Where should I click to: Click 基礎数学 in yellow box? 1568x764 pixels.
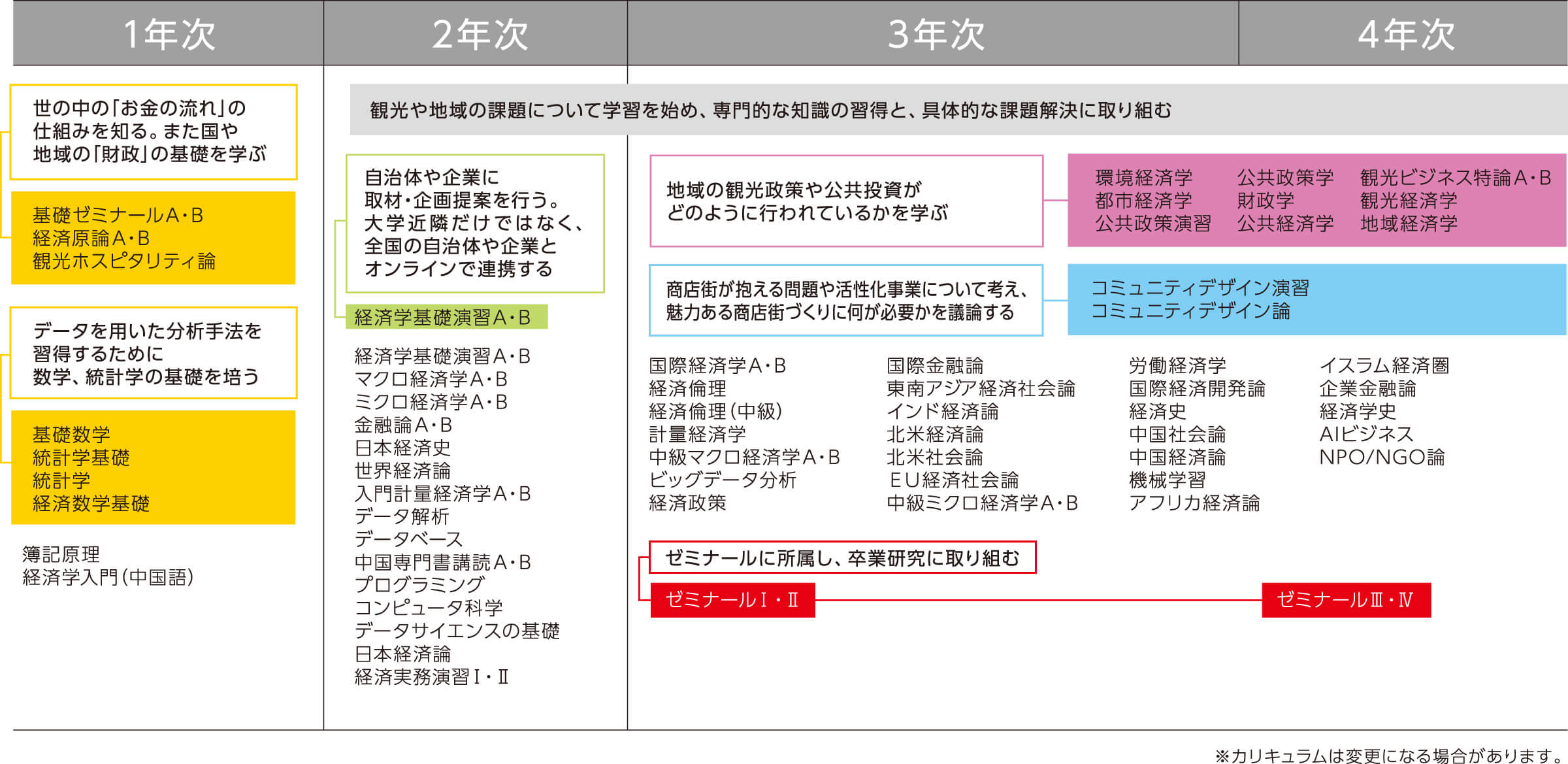pyautogui.click(x=71, y=435)
